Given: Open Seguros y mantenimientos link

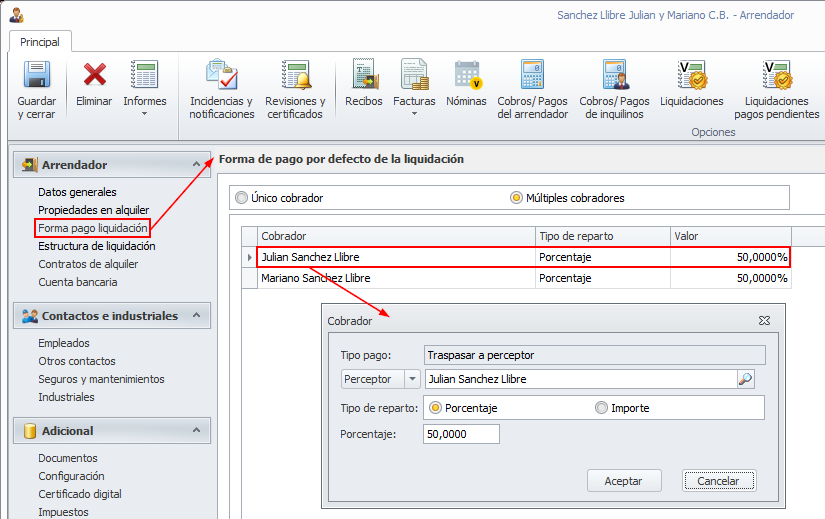Looking at the screenshot, I should [101, 379].
